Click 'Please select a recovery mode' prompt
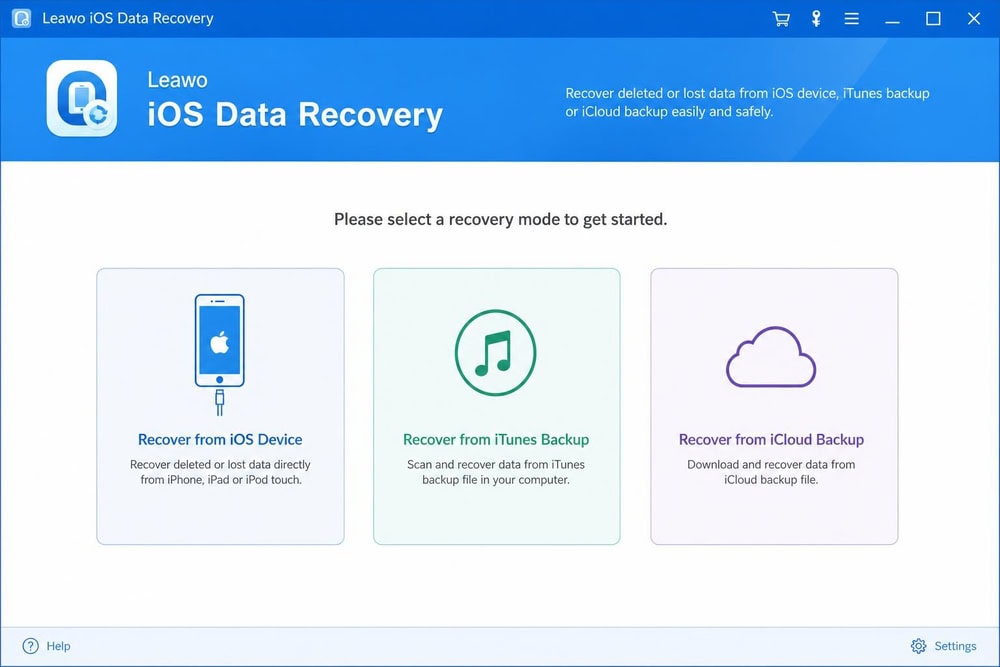 [x=500, y=219]
